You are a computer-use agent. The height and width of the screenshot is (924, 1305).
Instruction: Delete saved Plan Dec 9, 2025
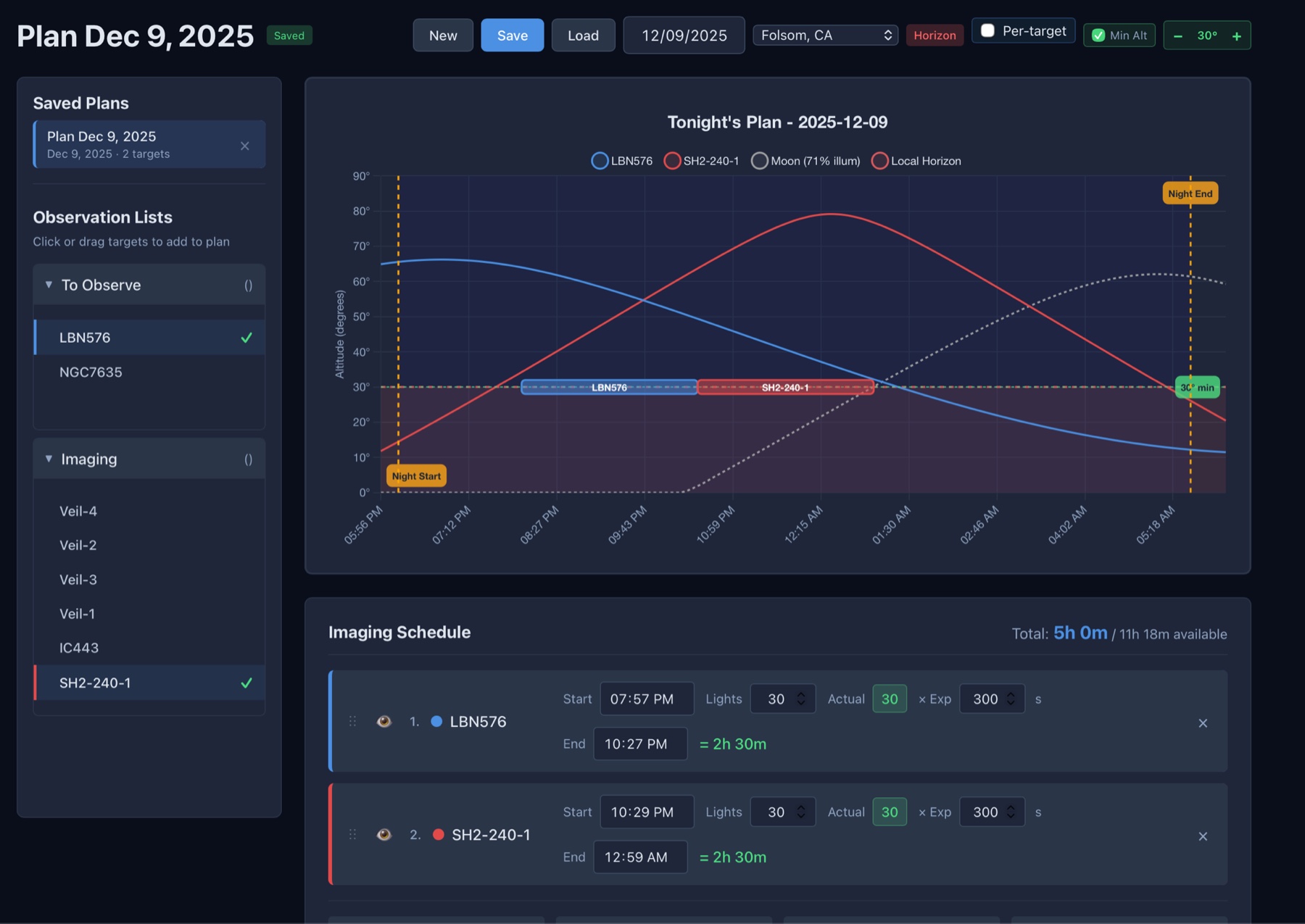pos(245,146)
